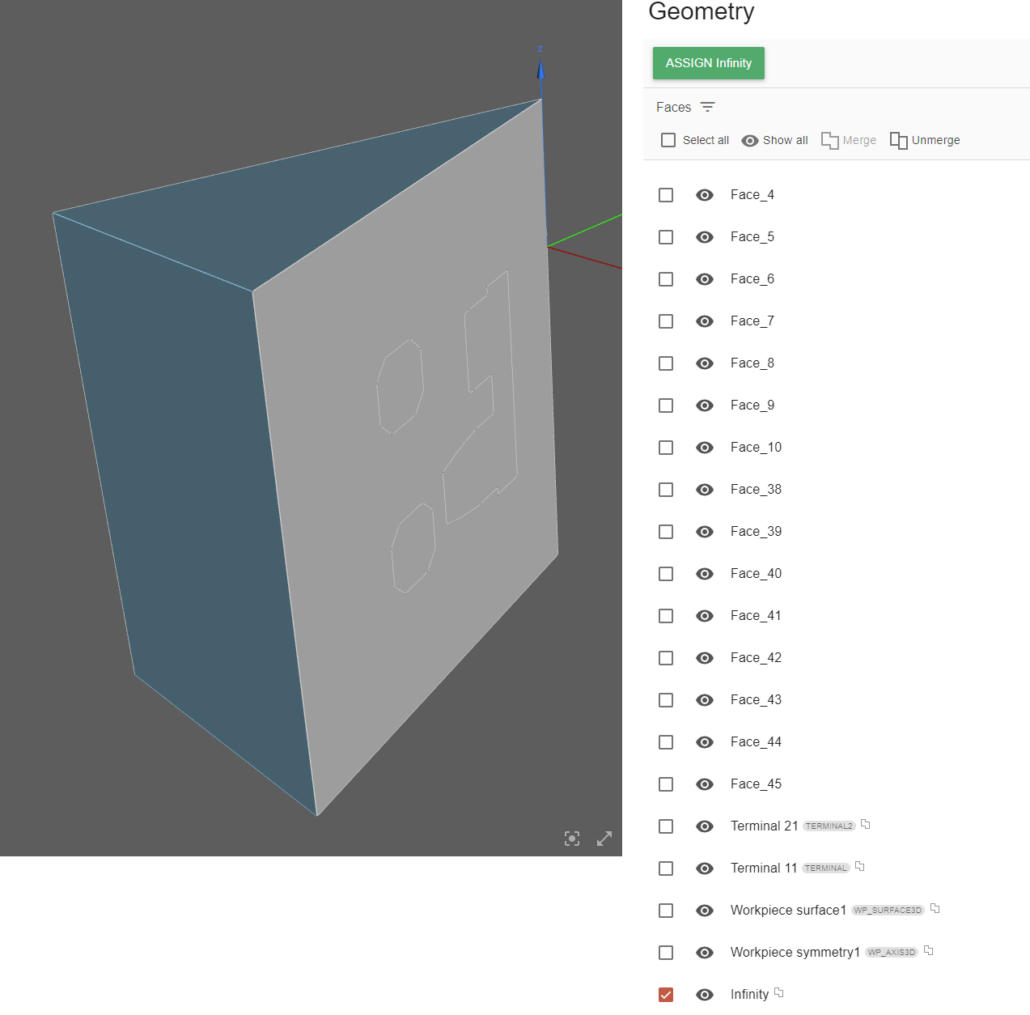Click the copy icon beside Workpiece symmetry1
The width and height of the screenshot is (1030, 1015).
click(x=929, y=951)
